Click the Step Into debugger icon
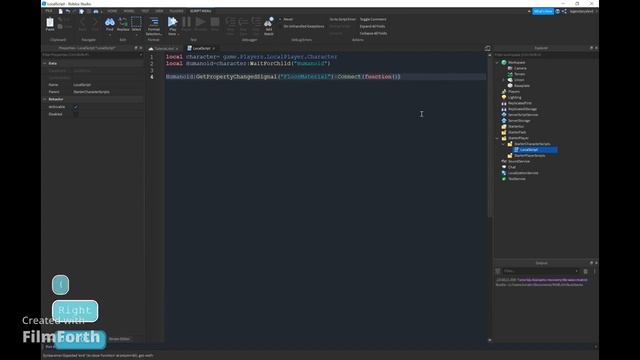Image resolution: width=640 pixels, height=360 pixels. click(230, 22)
